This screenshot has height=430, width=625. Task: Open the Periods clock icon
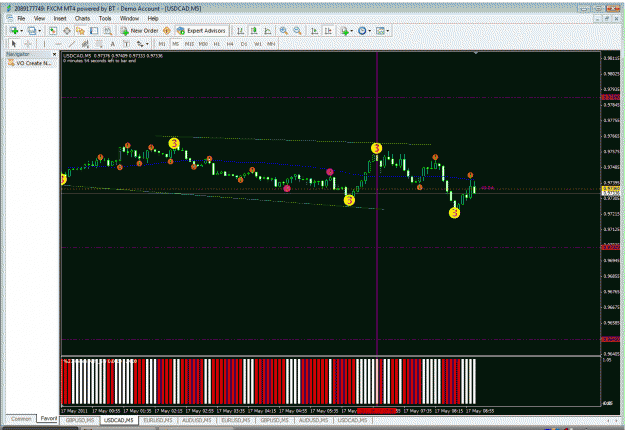pos(362,31)
